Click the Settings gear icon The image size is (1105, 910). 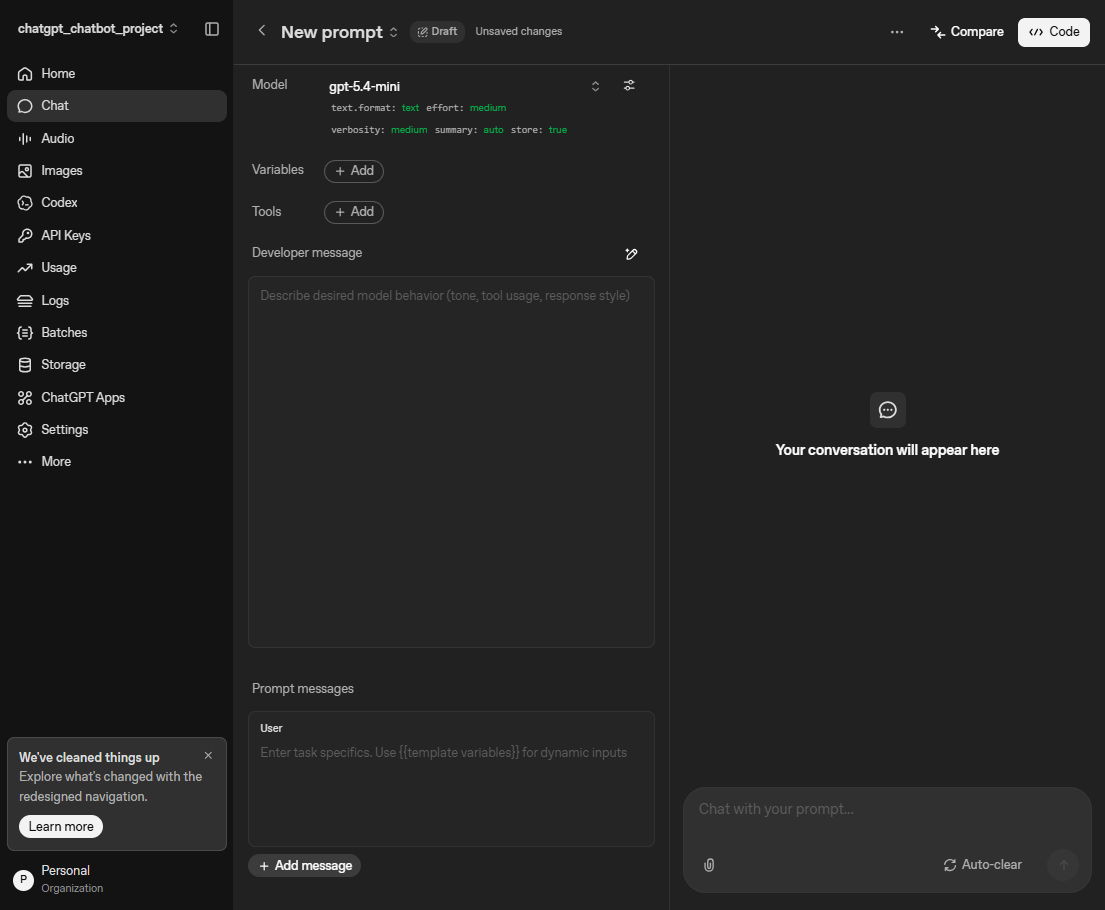click(x=25, y=430)
